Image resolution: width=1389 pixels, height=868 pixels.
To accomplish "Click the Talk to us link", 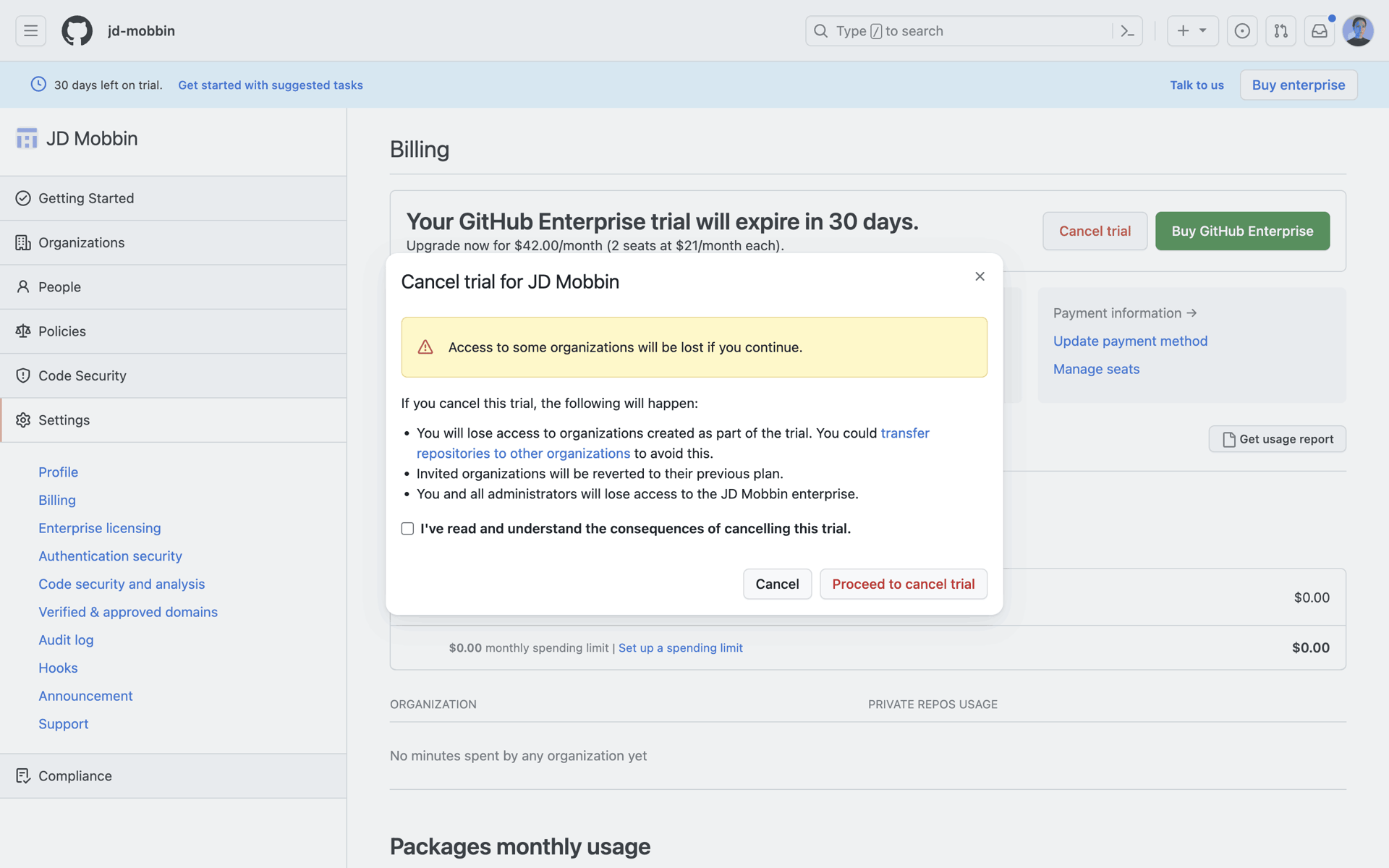I will pos(1197,85).
